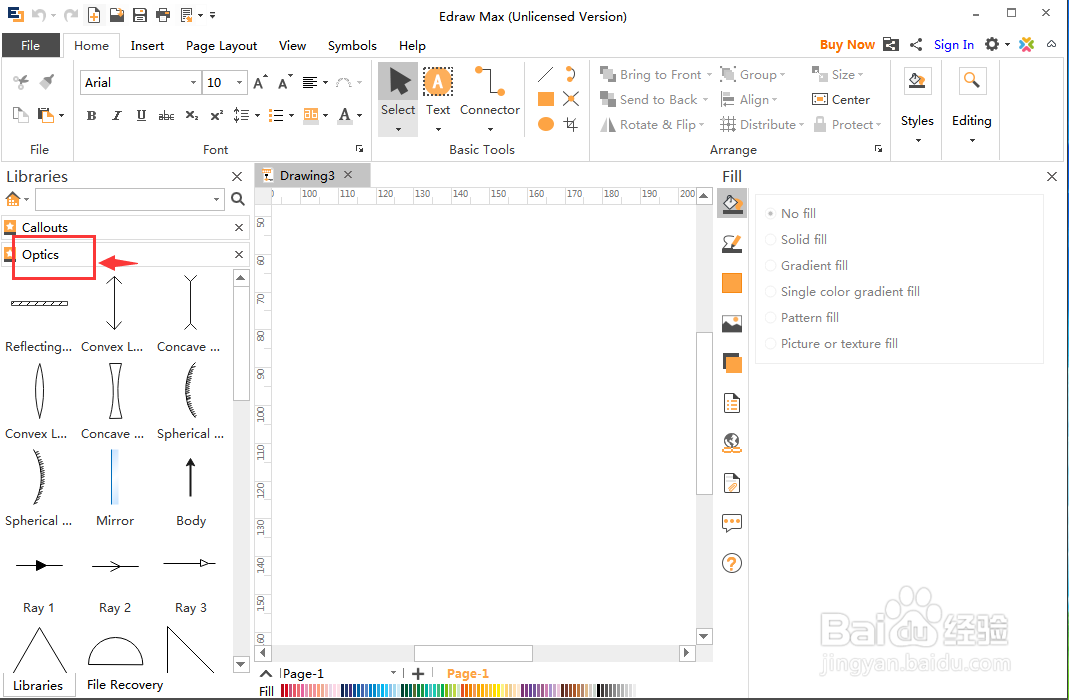Image resolution: width=1069 pixels, height=700 pixels.
Task: Click the Save icon in quick access toolbar
Action: (140, 14)
